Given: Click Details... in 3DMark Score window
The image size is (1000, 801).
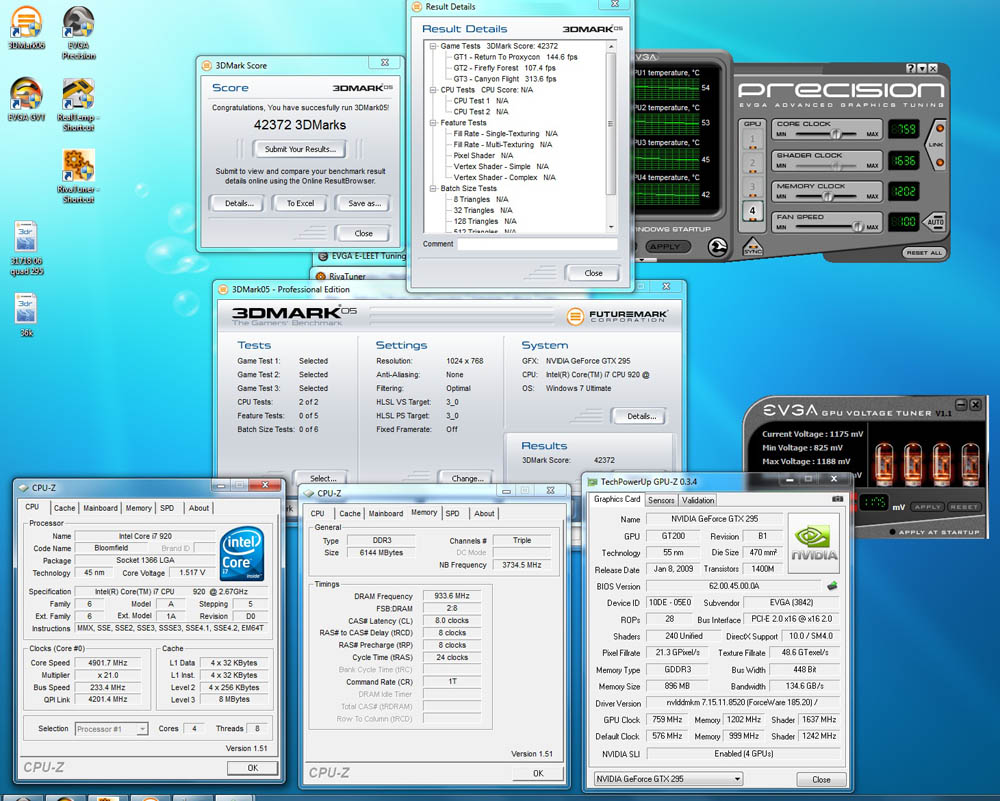Looking at the screenshot, I should coord(239,203).
